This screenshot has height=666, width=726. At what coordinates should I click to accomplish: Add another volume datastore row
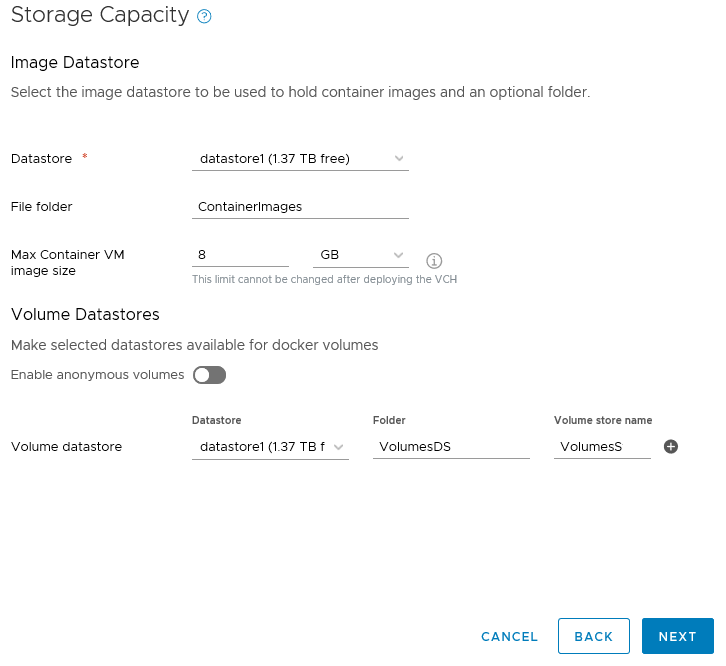coord(671,446)
